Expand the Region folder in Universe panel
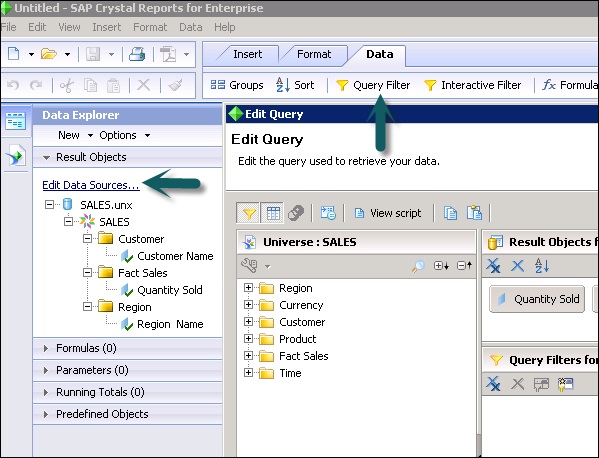Screen dimensions: 599x458 click(248, 288)
